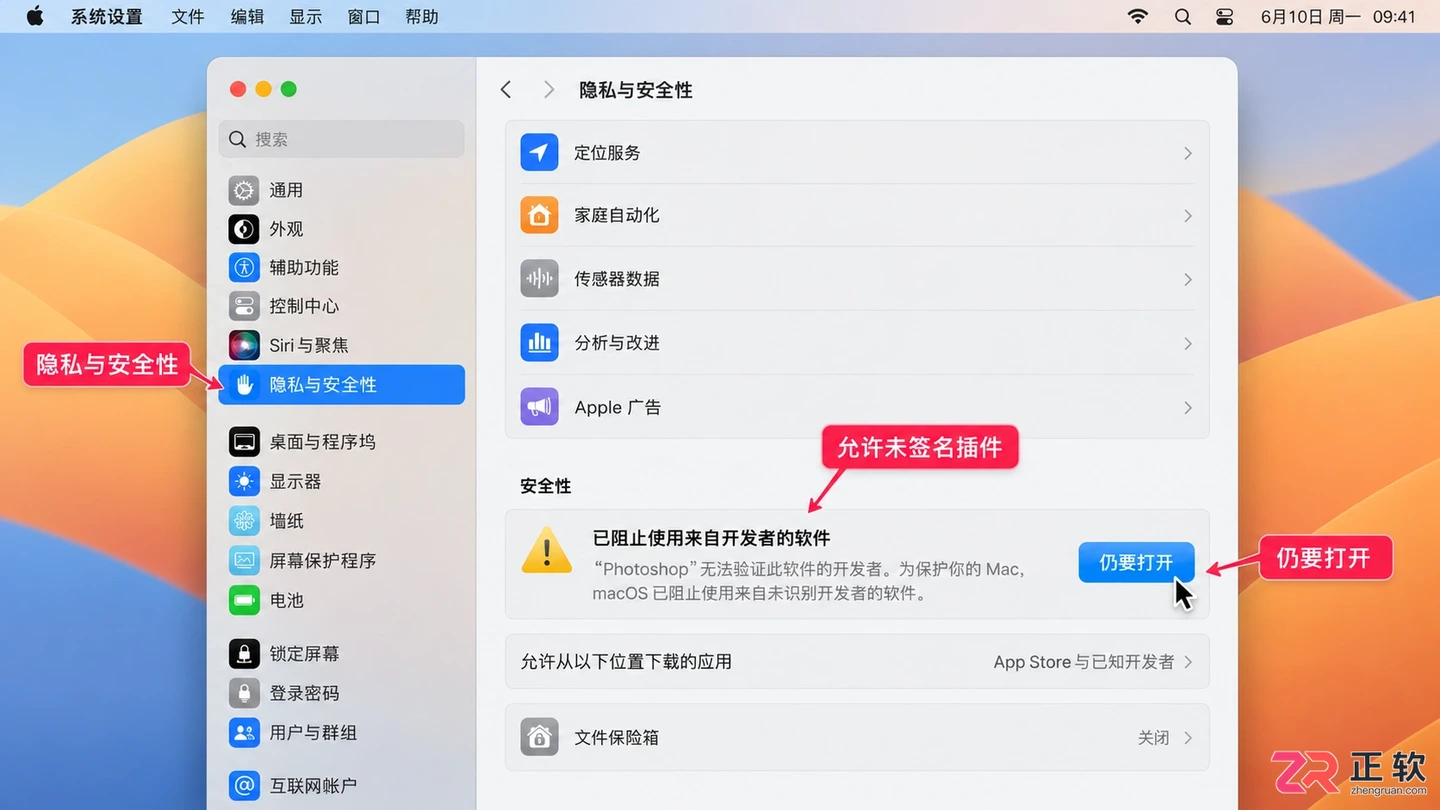Click the 定位服务 row label
The height and width of the screenshot is (810, 1440).
tap(607, 153)
